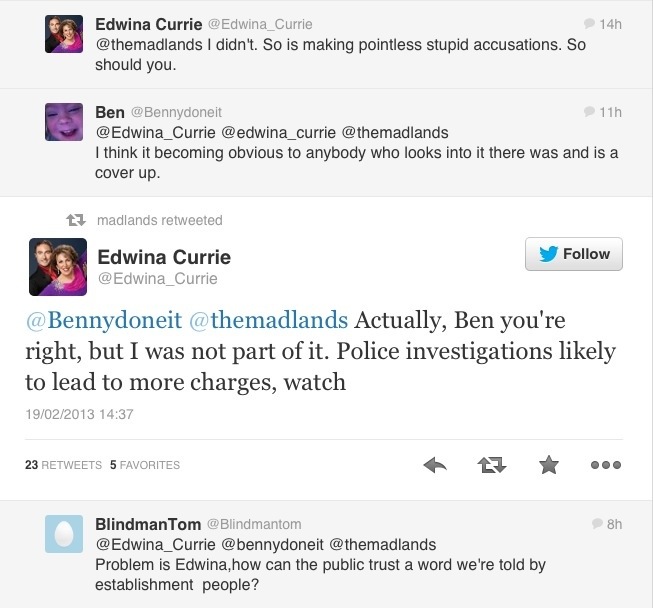Viewport: 653px width, 608px height.
Task: Open Edwina Currie's large profile picture
Action: click(x=58, y=267)
